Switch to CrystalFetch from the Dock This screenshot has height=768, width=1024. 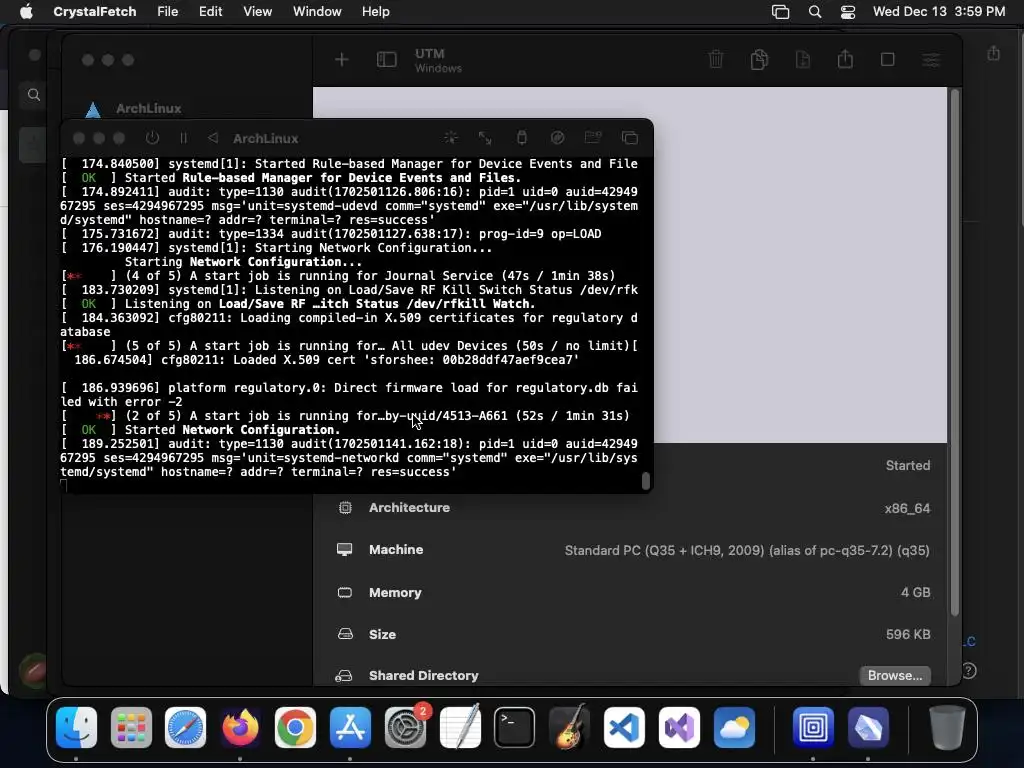tap(868, 727)
